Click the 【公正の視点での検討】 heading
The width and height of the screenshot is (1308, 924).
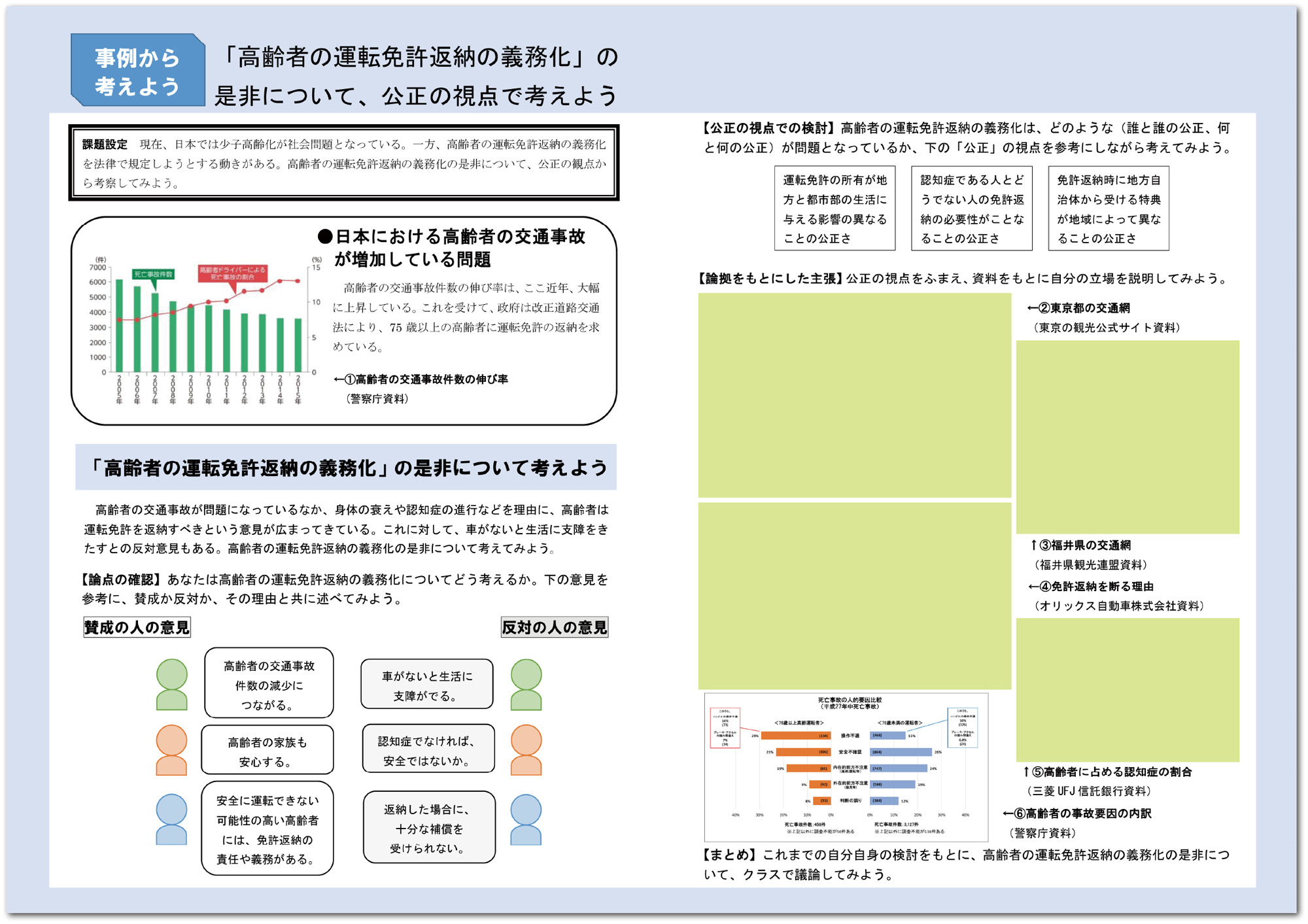click(x=770, y=128)
